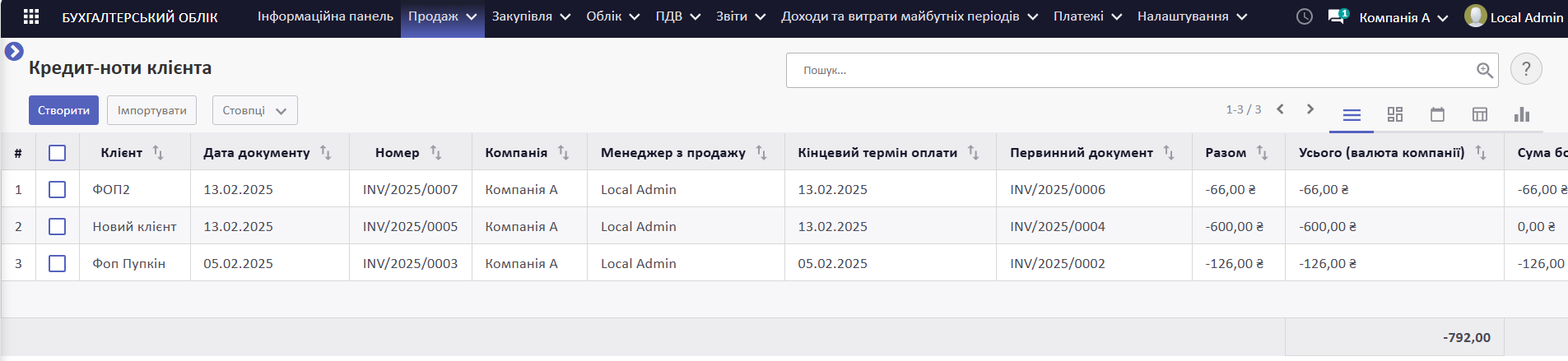This screenshot has width=1568, height=361.
Task: Click the Імпортувати button
Action: (x=151, y=110)
